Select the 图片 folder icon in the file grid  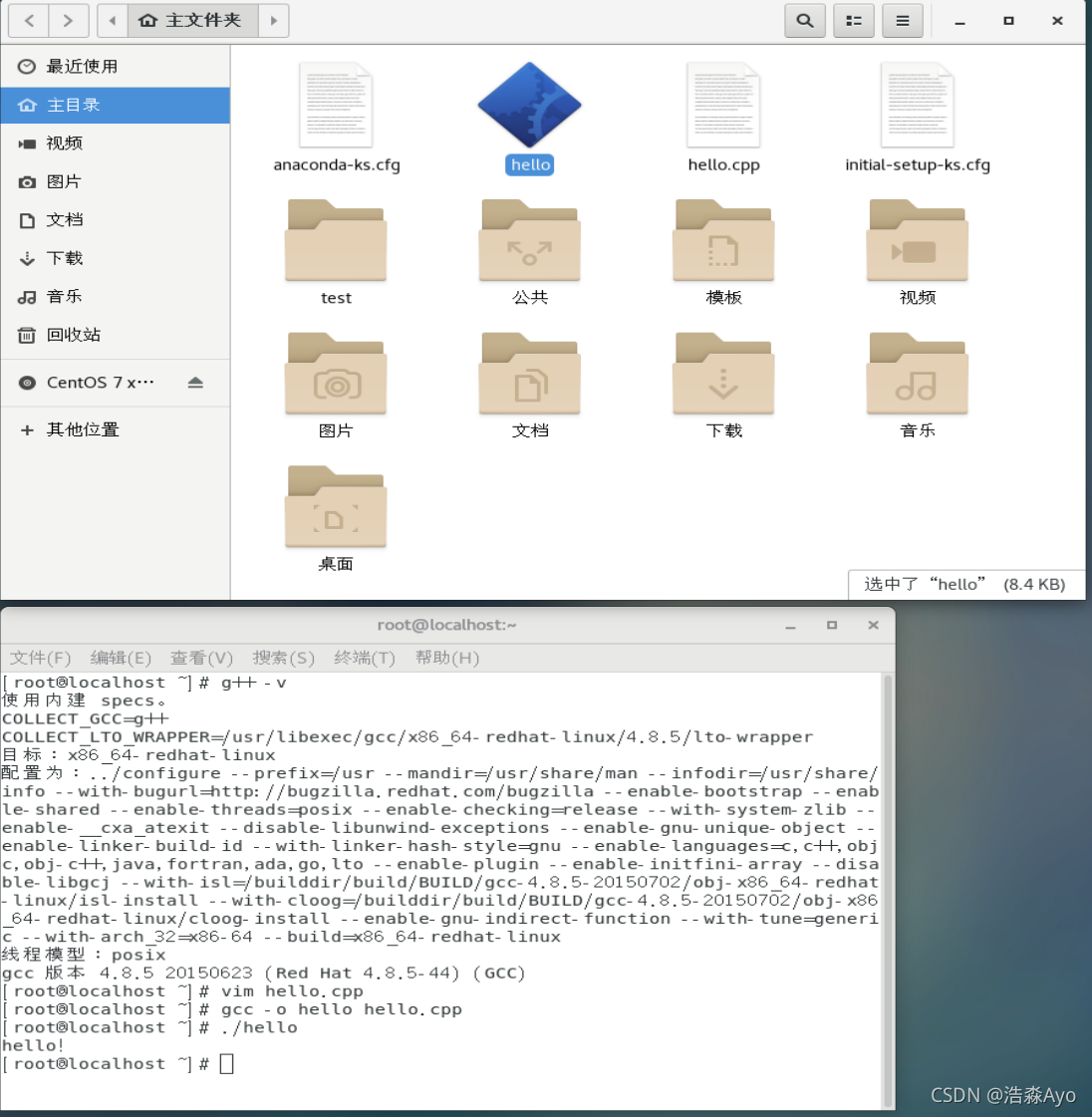[336, 374]
